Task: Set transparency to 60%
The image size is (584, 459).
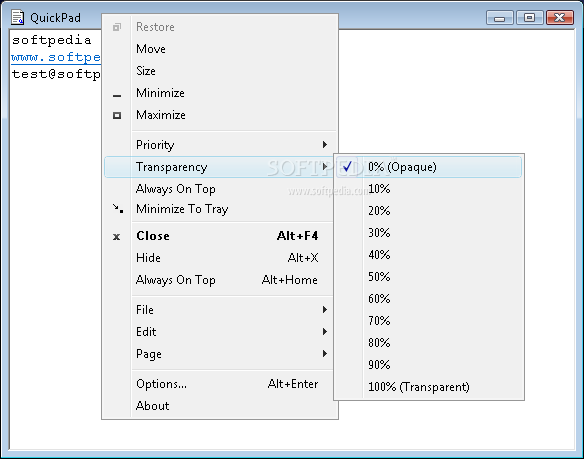Action: [429, 299]
